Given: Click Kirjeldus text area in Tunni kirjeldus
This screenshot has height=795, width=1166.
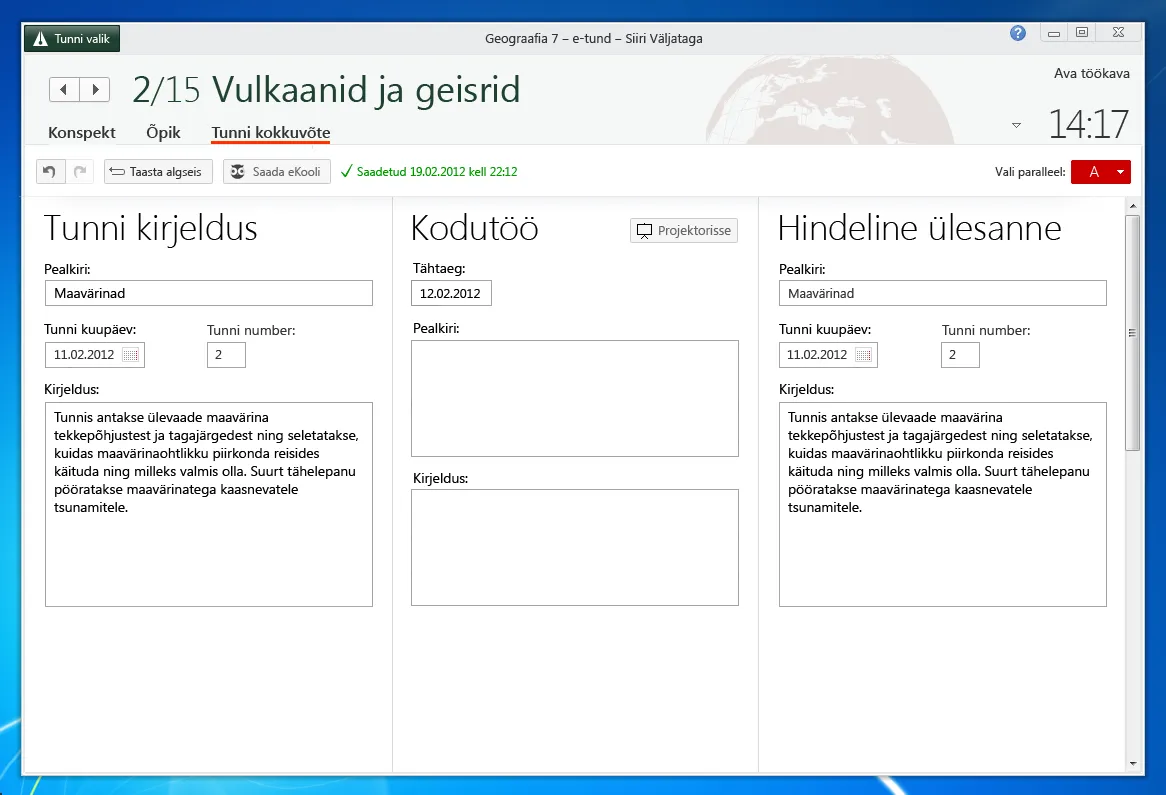Looking at the screenshot, I should point(209,504).
